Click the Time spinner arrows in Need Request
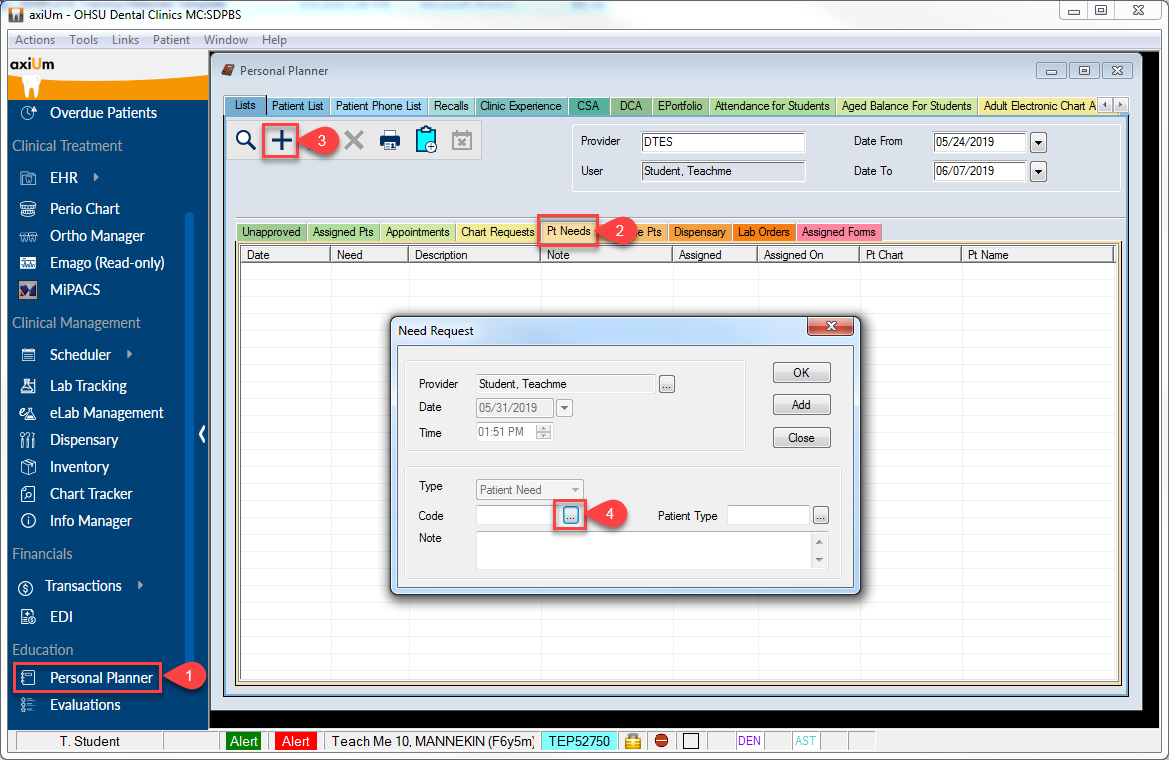 543,432
